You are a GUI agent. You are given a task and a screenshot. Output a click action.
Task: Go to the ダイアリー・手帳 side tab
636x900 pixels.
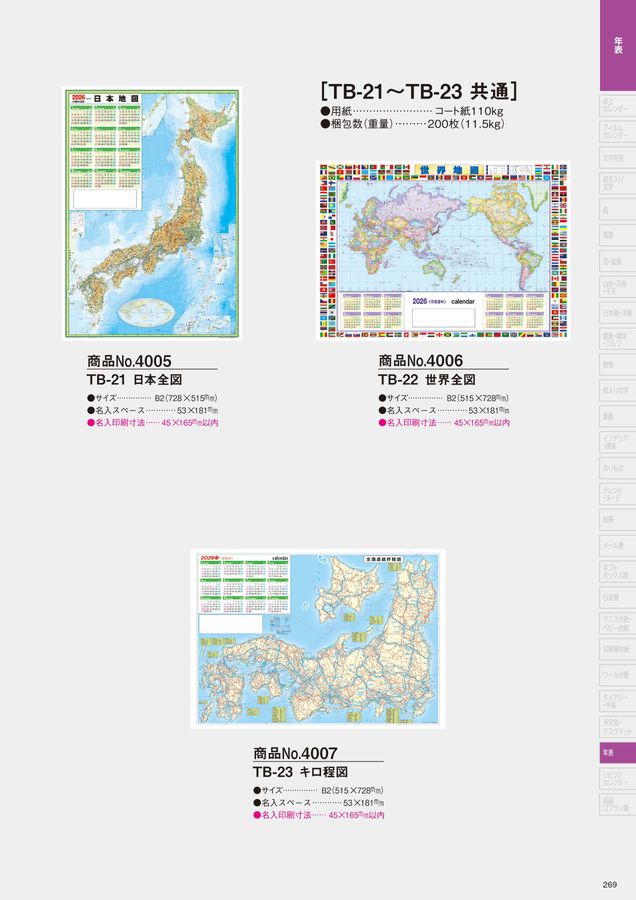tap(618, 701)
